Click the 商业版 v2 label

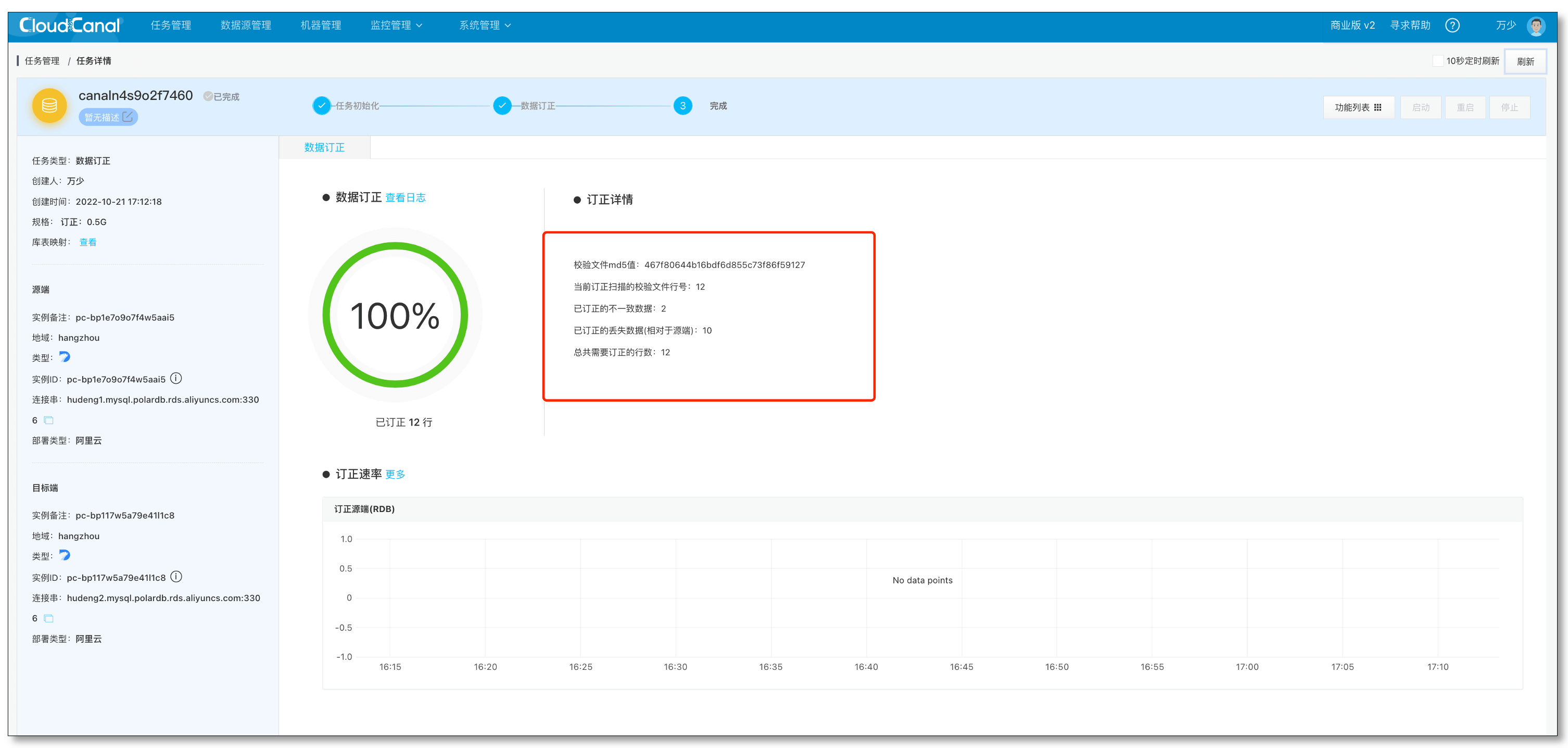point(1352,25)
